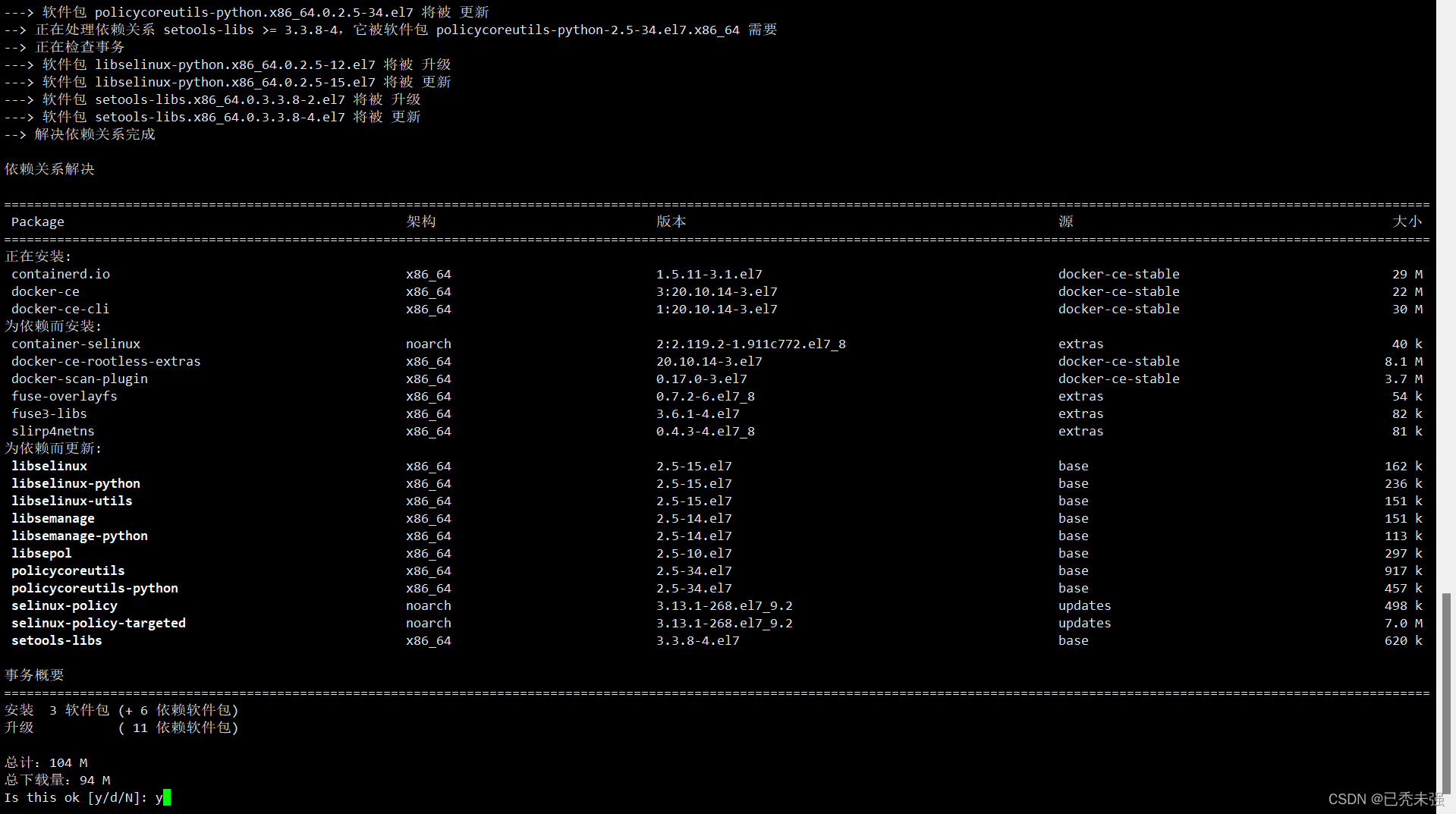Viewport: 1456px width, 814px height.
Task: Click setools-libs name in the package table
Action: click(x=57, y=640)
